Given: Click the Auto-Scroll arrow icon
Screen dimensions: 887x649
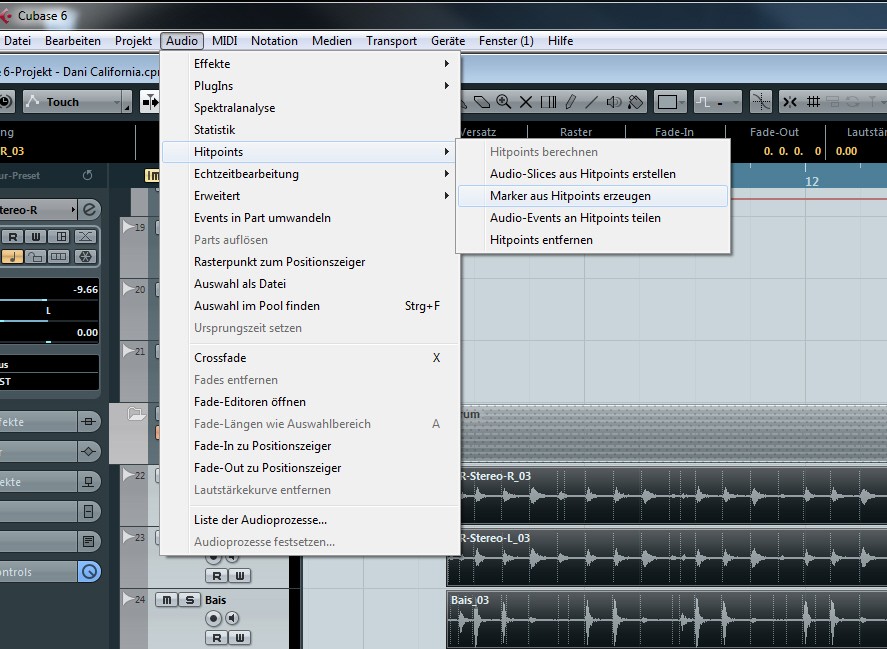Looking at the screenshot, I should 150,102.
